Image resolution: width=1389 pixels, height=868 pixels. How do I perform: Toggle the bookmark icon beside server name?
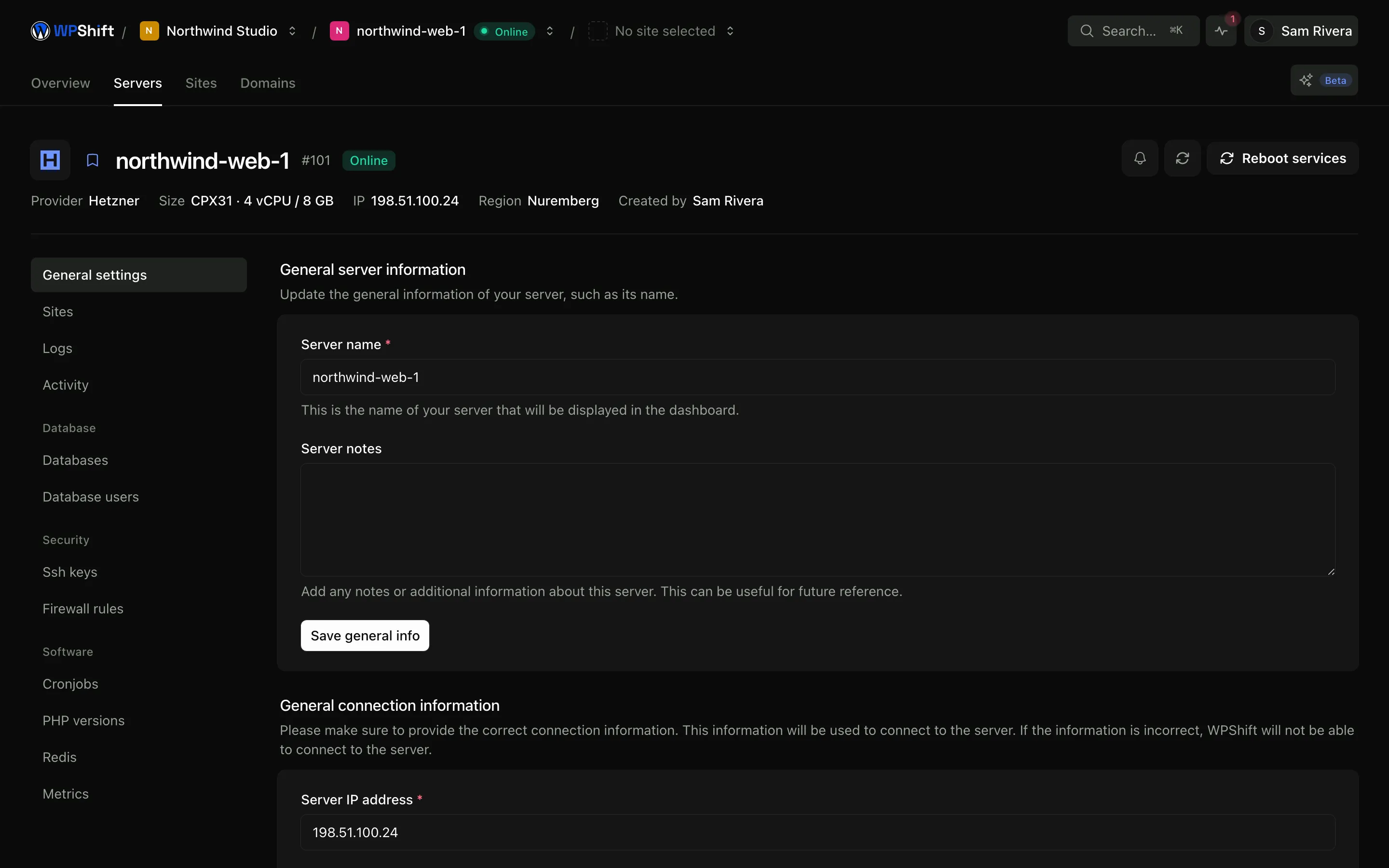coord(93,160)
